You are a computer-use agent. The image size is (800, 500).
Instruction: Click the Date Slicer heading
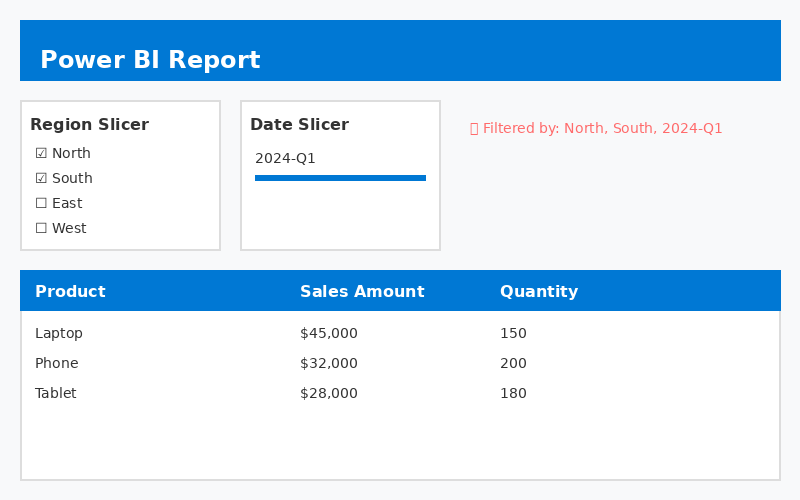tap(299, 125)
